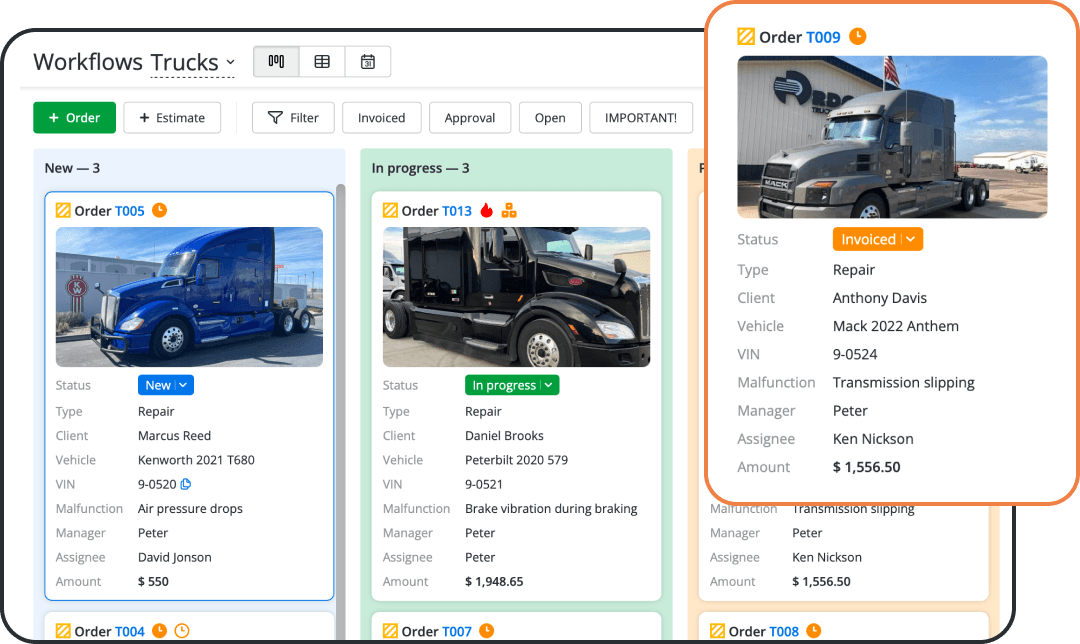Select VIN 9-0521

coord(484,484)
